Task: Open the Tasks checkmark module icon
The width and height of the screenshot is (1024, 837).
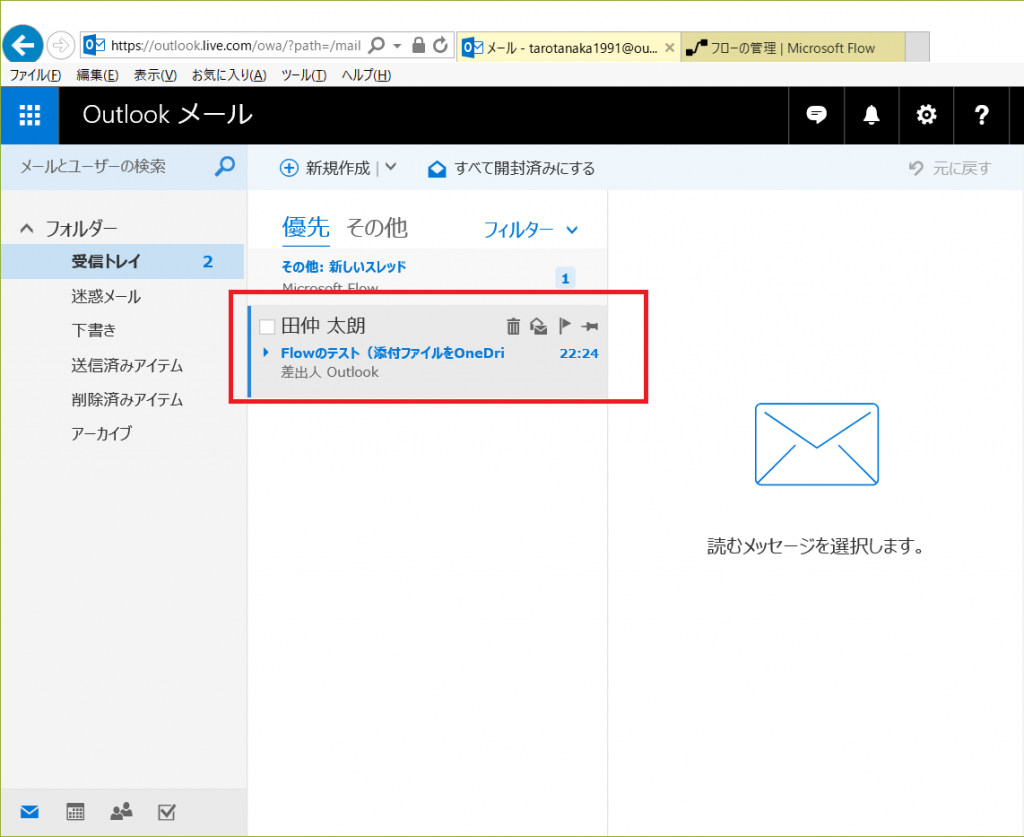Action: [x=167, y=812]
